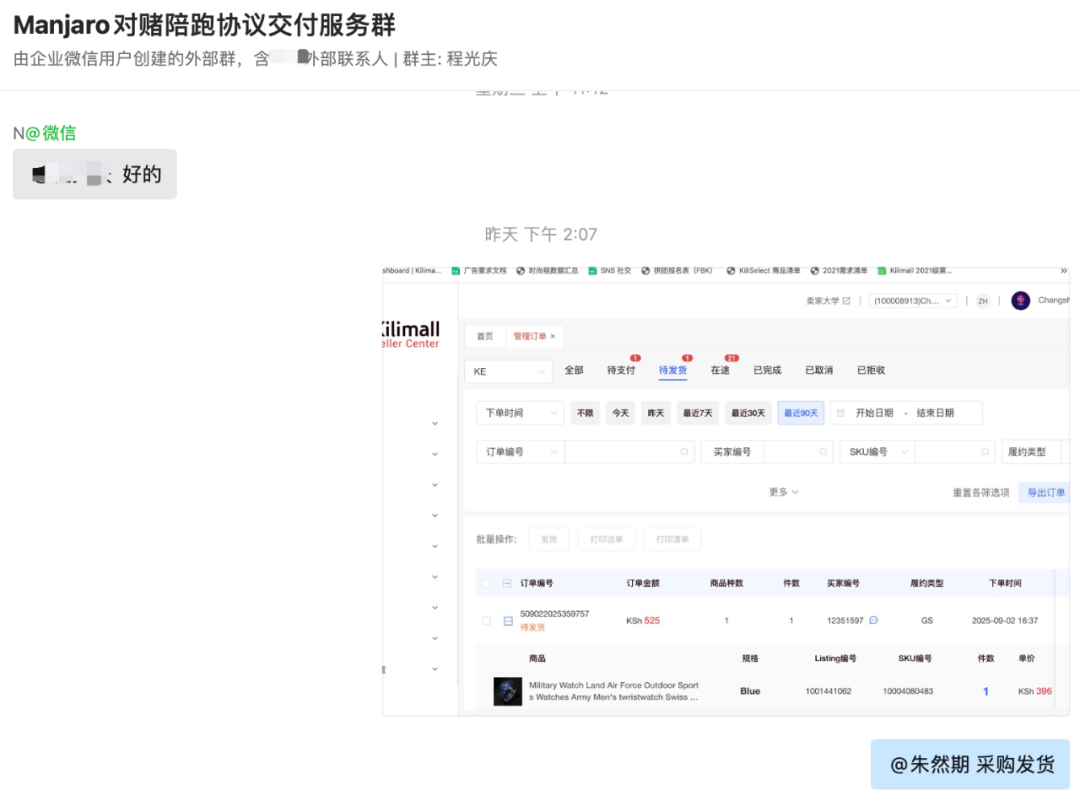Viewport: 1080px width, 796px height.
Task: Collapse order 509022025359757 details with its minus icon
Action: pyautogui.click(x=508, y=620)
